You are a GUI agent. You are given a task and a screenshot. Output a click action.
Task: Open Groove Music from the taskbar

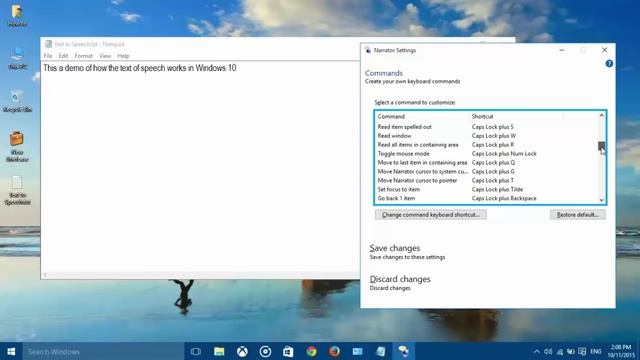[265, 351]
